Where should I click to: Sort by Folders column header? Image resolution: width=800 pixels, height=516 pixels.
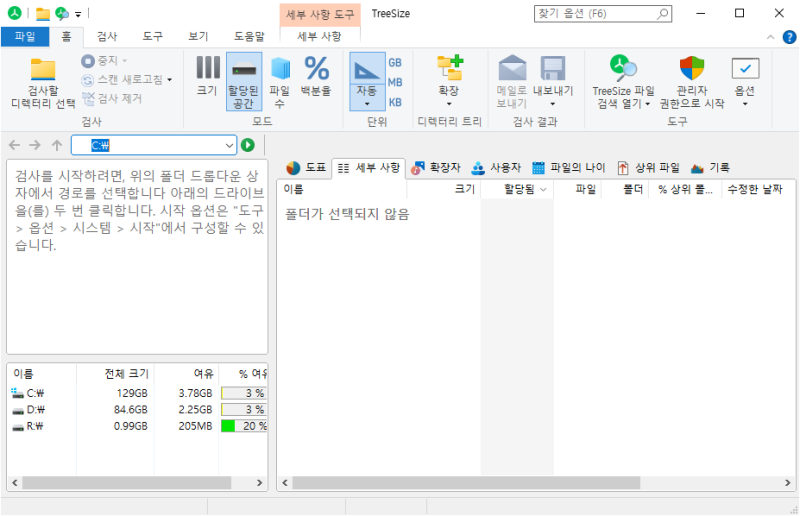(x=625, y=189)
